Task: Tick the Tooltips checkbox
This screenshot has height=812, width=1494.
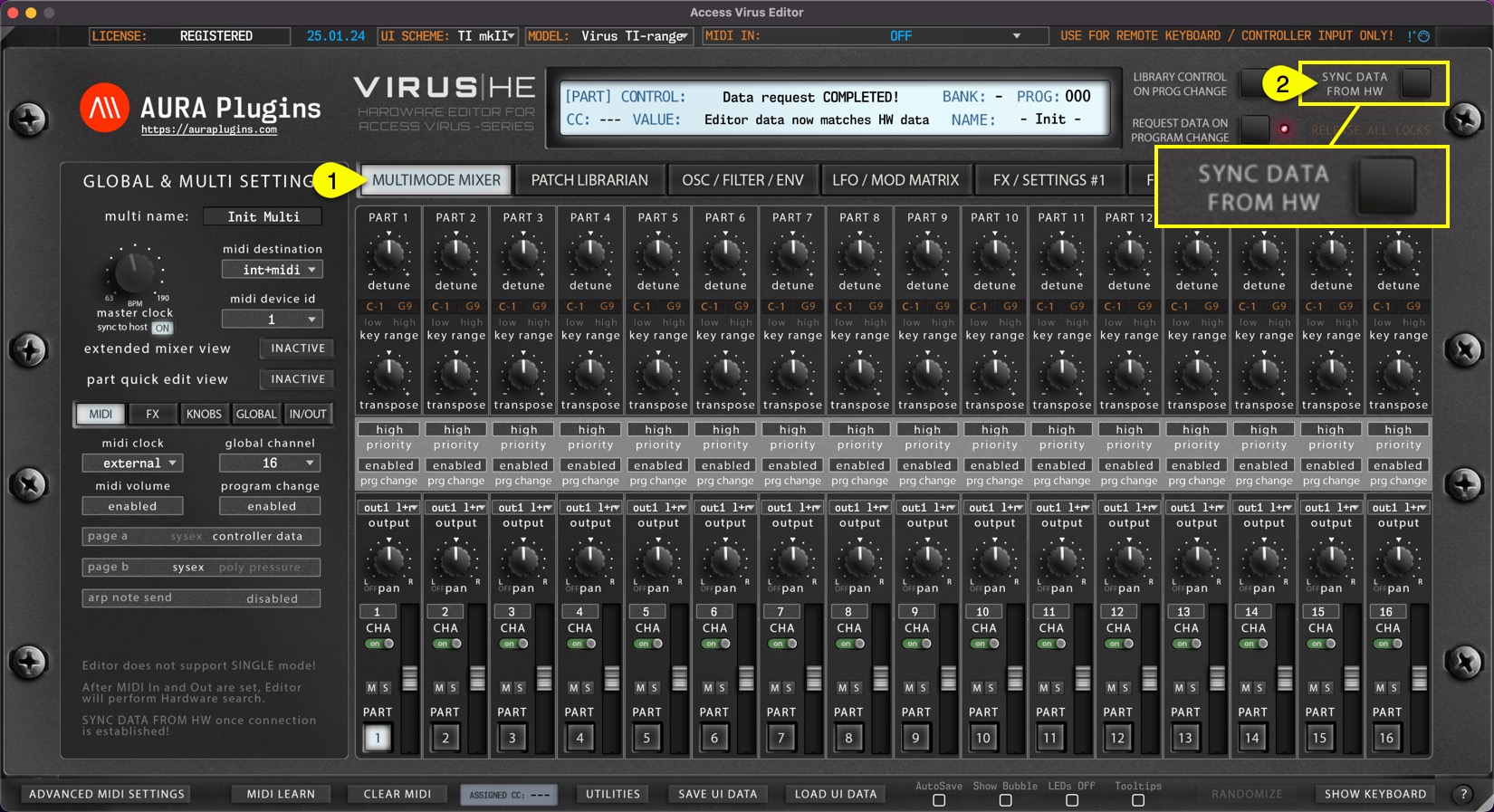Action: [x=1138, y=800]
